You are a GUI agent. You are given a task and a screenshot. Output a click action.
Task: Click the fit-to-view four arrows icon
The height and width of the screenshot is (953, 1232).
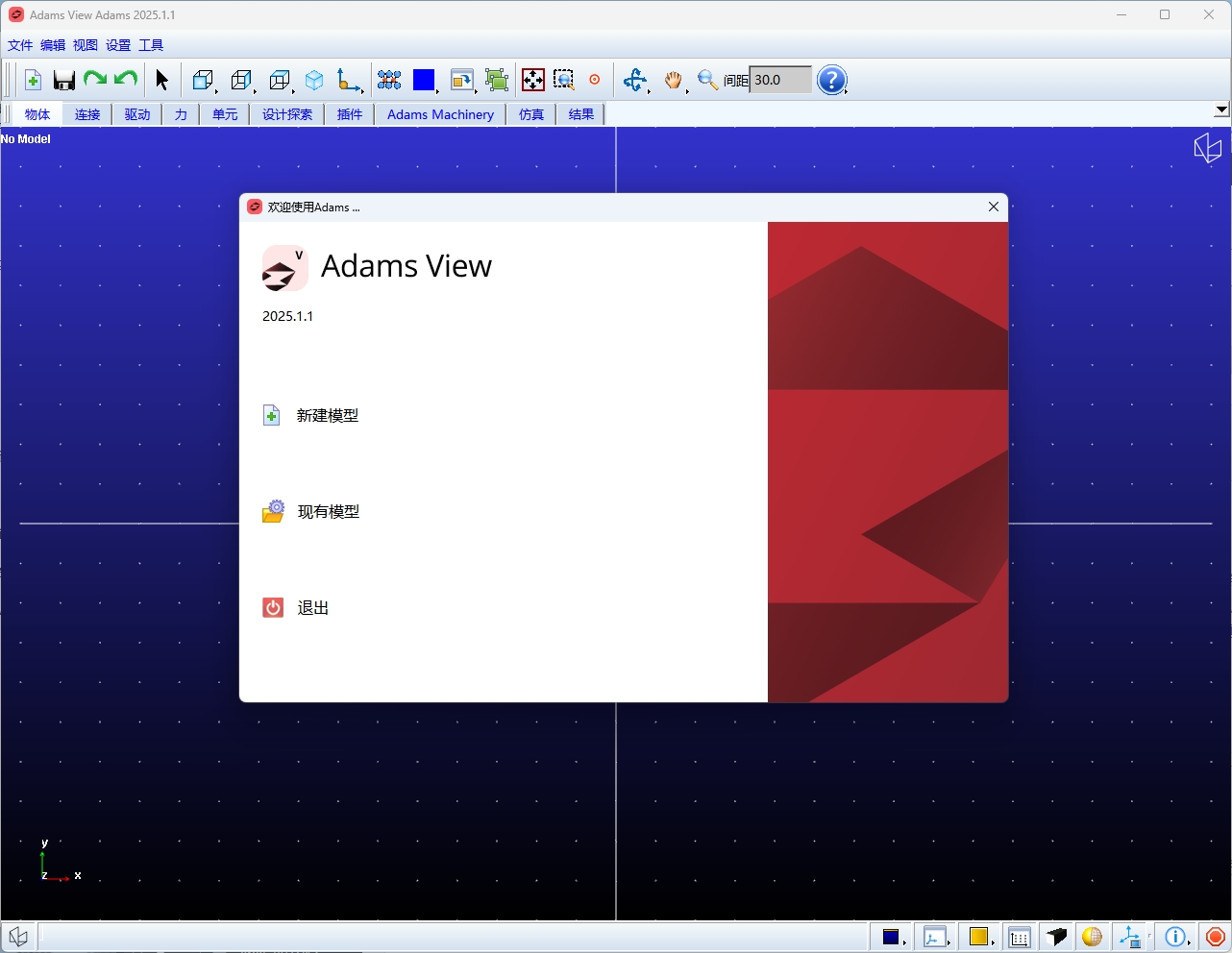coord(533,81)
